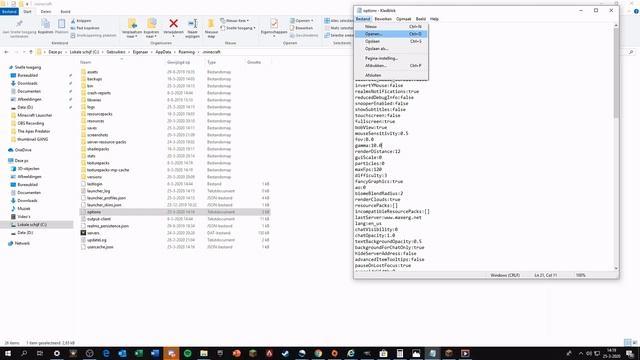Select Bureaublad under Snelle toegang
Image resolution: width=640 pixels, height=360 pixels.
point(28,76)
